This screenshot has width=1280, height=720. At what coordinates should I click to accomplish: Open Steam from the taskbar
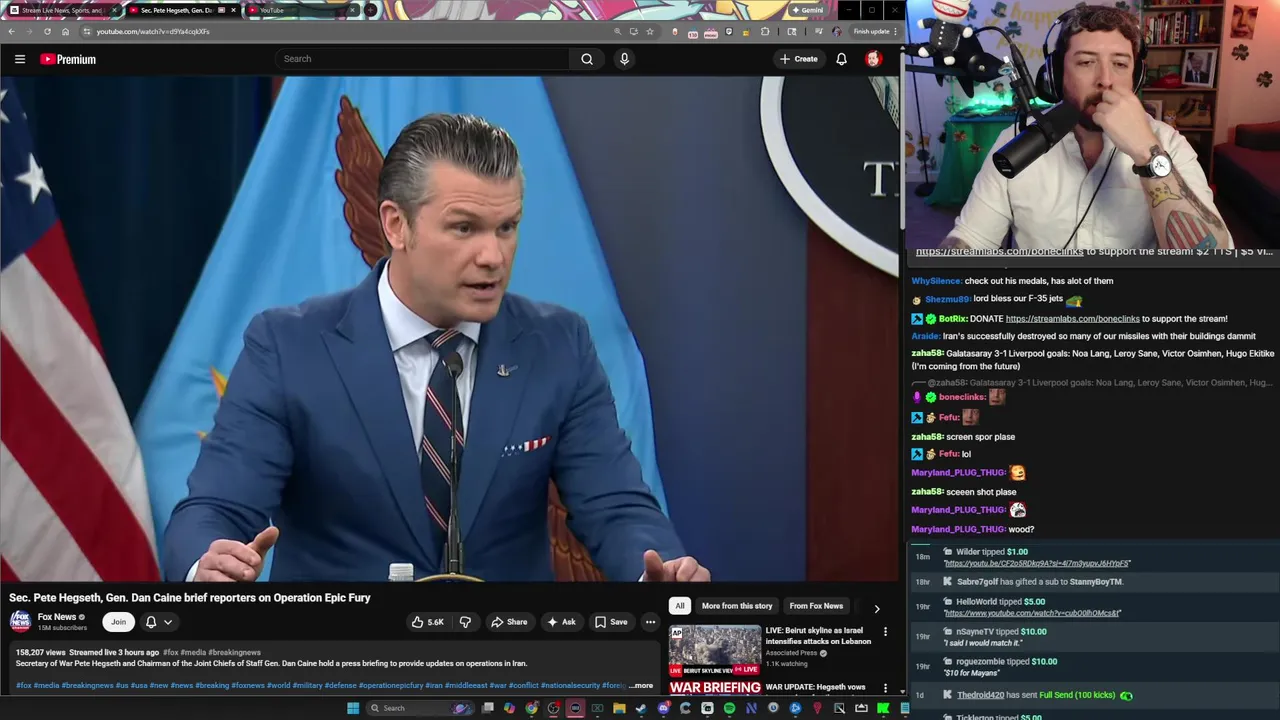(x=641, y=708)
